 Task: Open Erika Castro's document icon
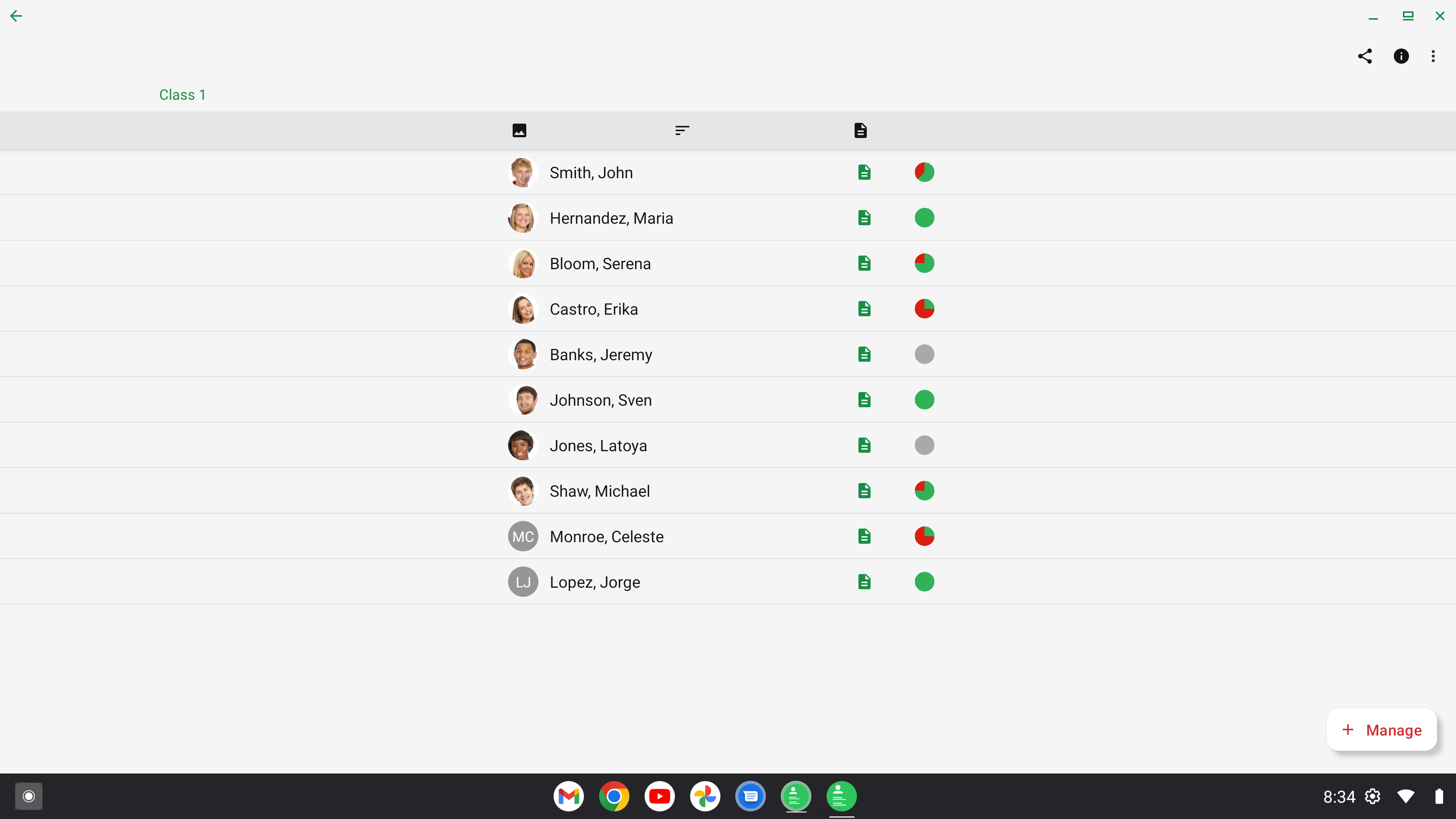click(x=864, y=309)
